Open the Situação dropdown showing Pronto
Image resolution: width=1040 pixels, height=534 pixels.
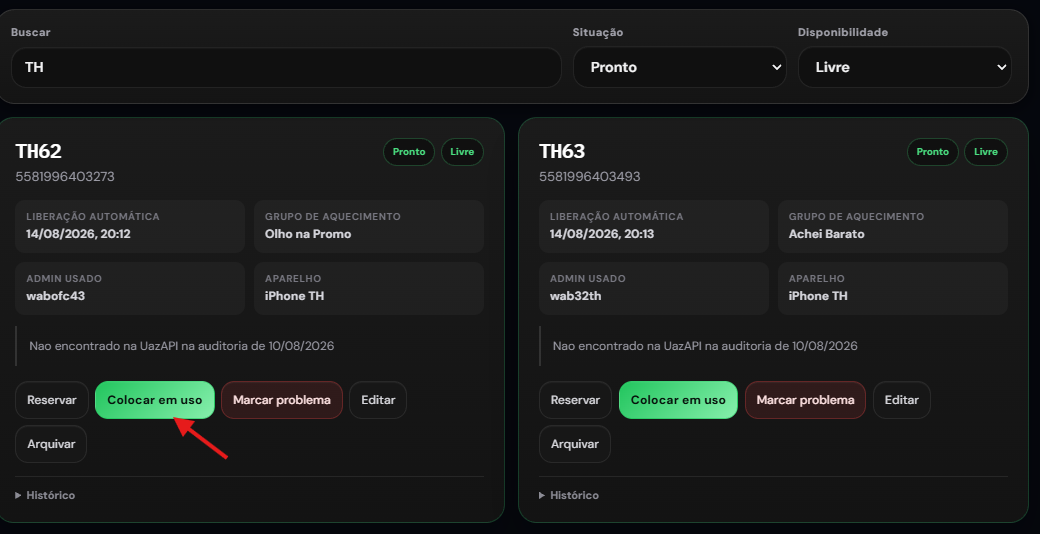pos(679,67)
